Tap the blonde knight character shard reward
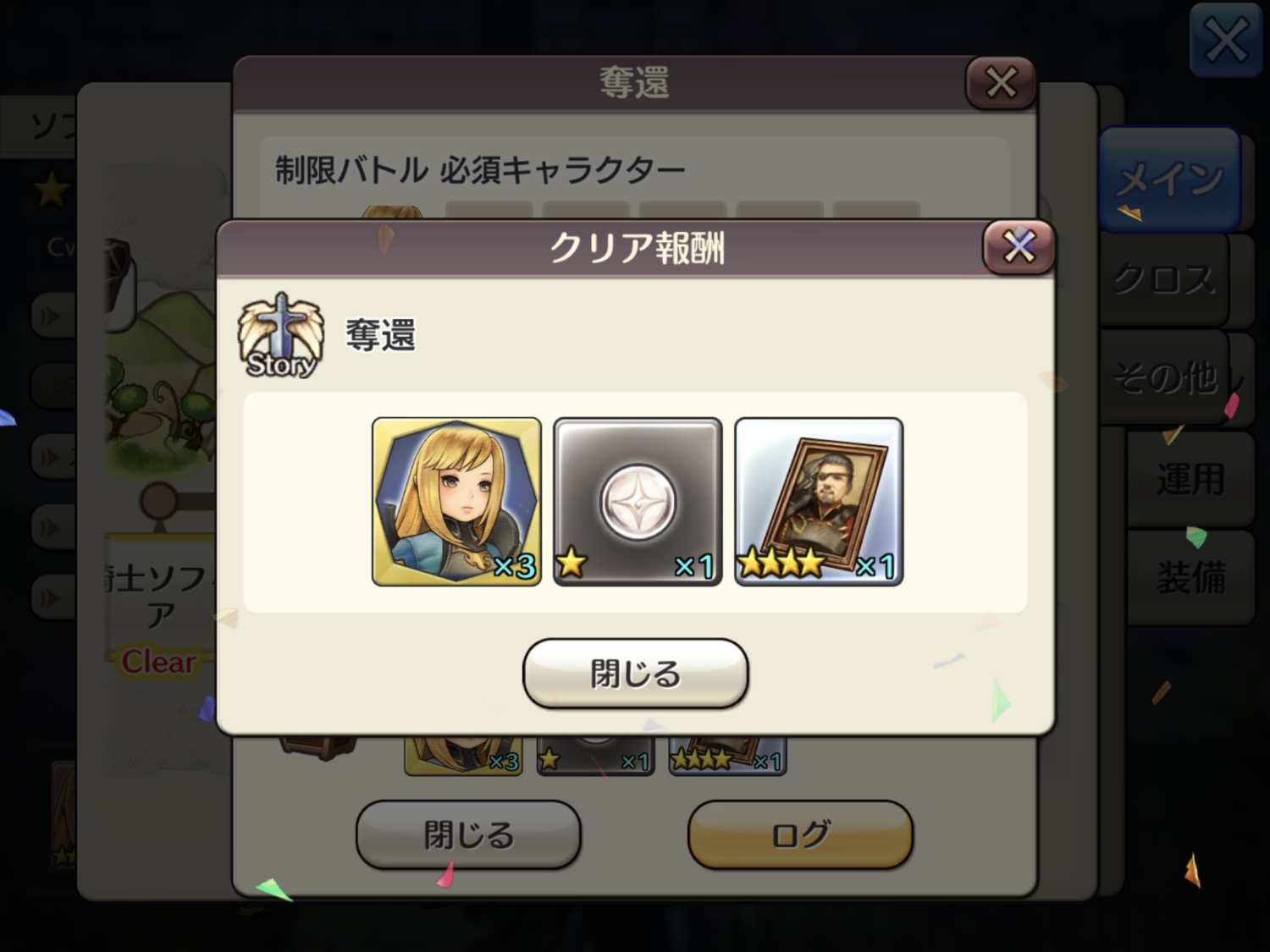The width and height of the screenshot is (1270, 952). pyautogui.click(x=456, y=501)
